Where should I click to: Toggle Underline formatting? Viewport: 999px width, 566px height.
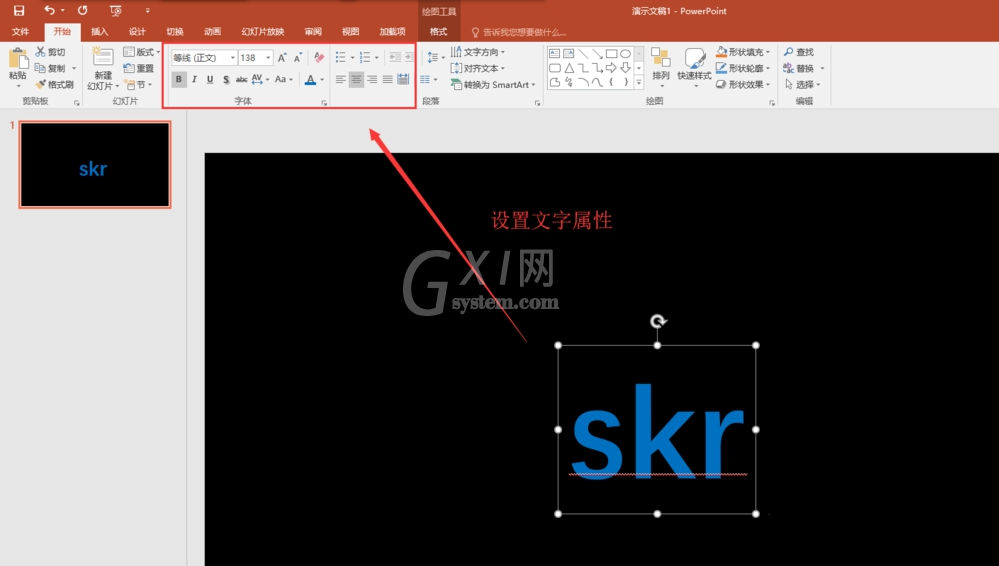210,80
